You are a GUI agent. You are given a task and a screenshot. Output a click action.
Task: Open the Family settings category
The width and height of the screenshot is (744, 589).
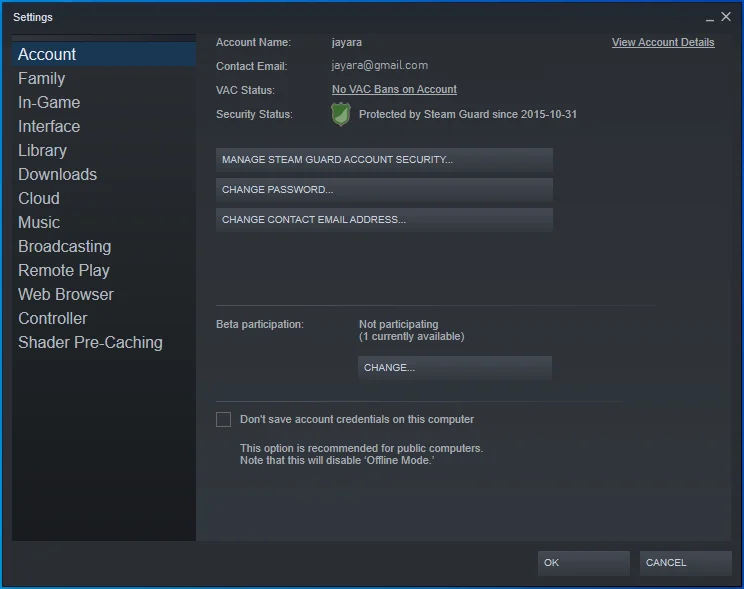click(x=104, y=78)
